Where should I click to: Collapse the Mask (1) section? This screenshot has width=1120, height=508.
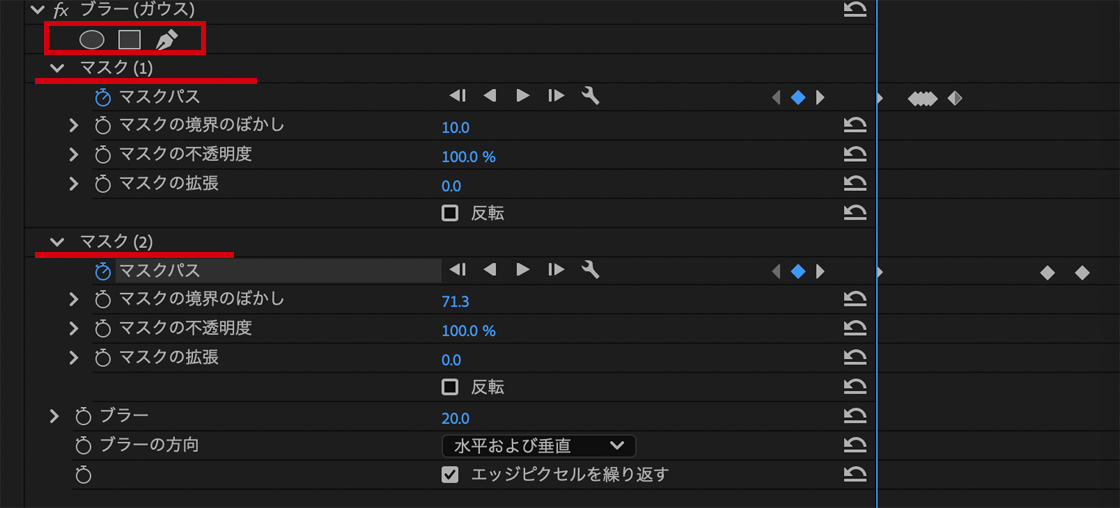57,69
